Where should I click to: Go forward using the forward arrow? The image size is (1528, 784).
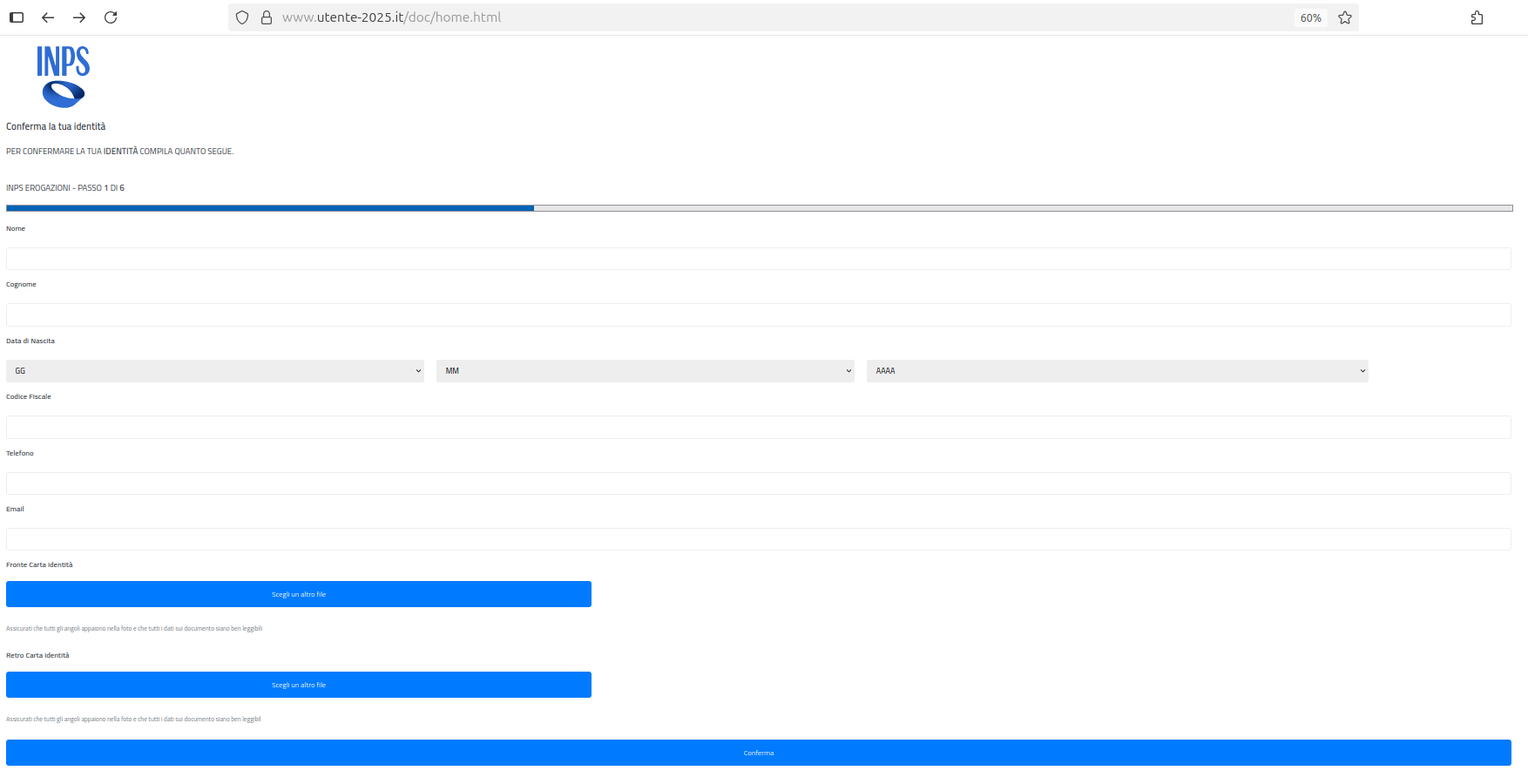tap(79, 17)
